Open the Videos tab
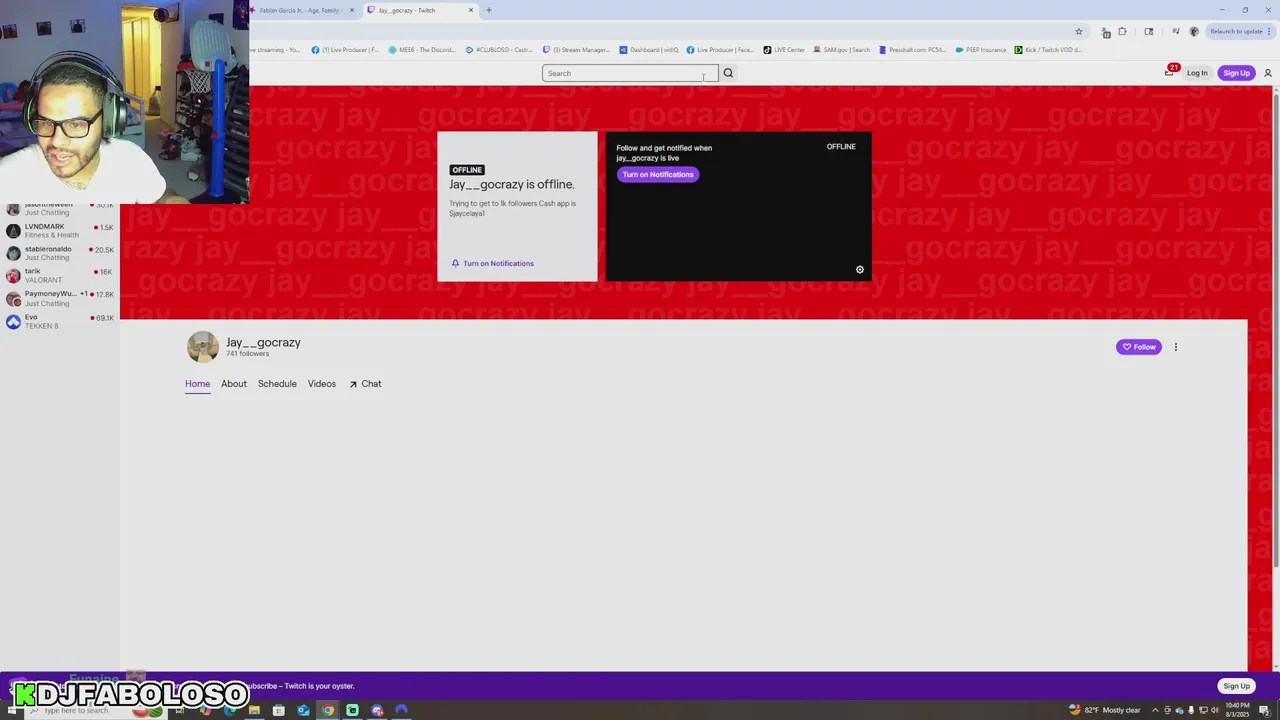 [322, 384]
